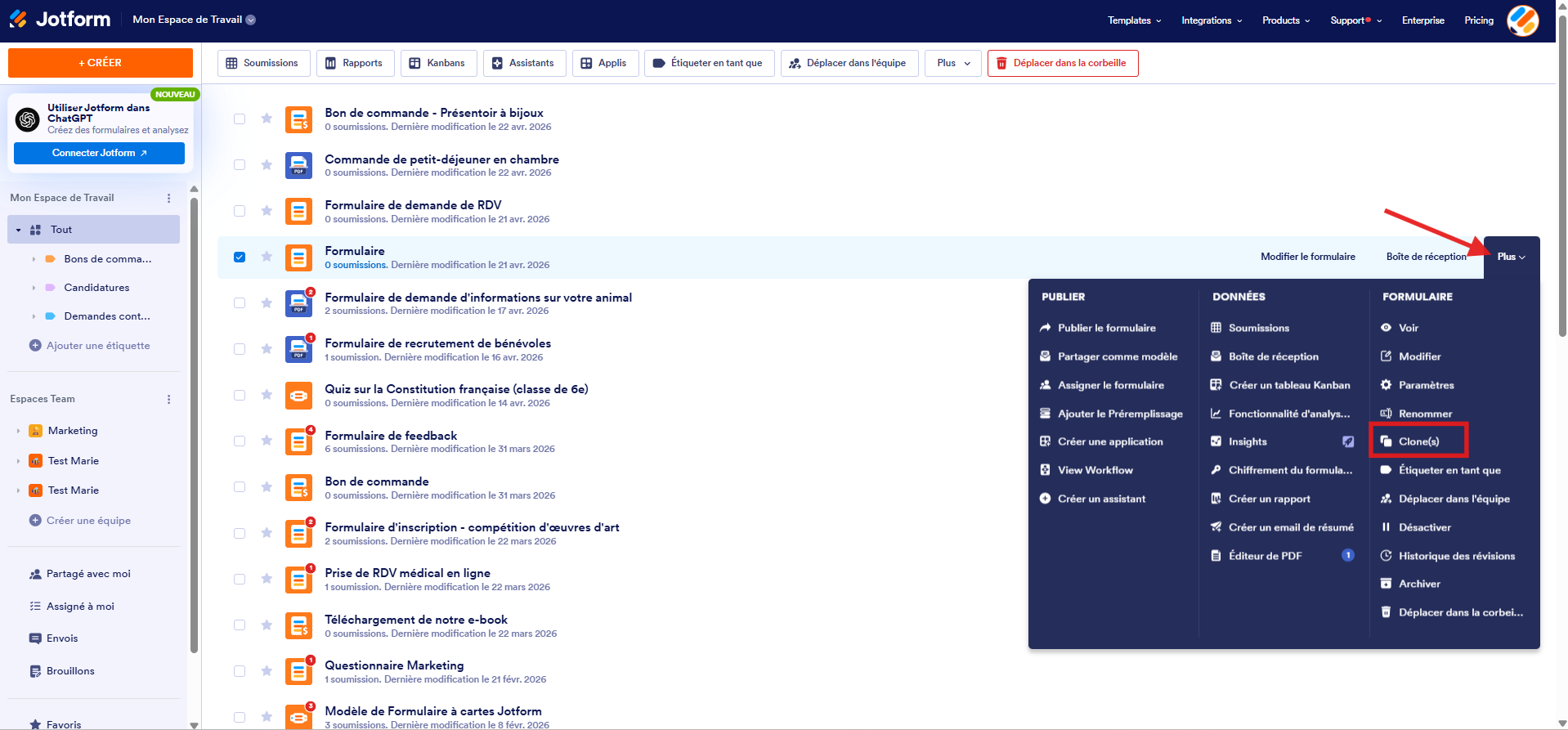This screenshot has width=1568, height=730.
Task: Collapse the Formulaire row Plus menu
Action: tap(1512, 257)
